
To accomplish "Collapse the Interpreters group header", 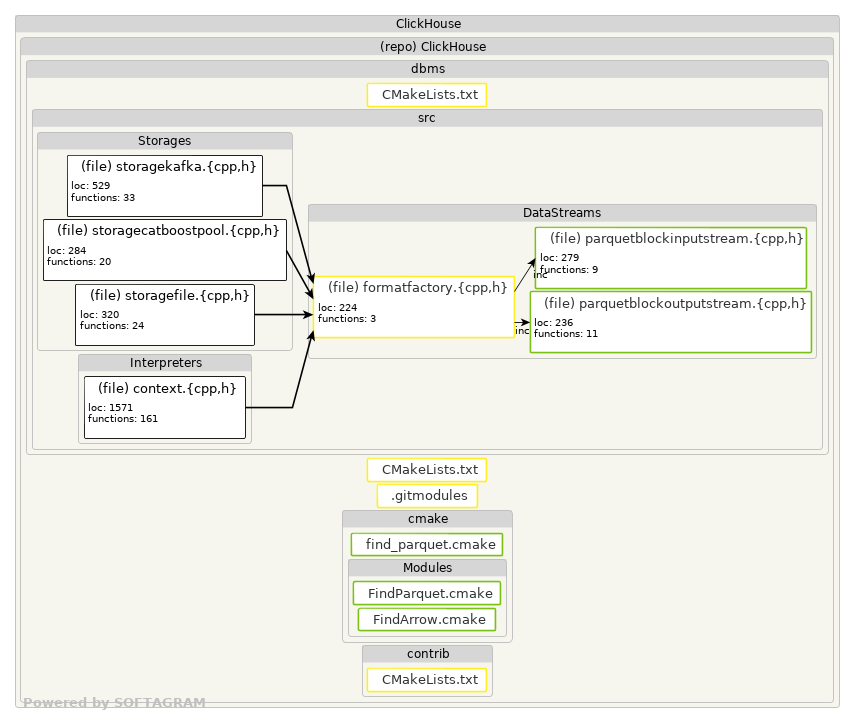I will tap(164, 363).
